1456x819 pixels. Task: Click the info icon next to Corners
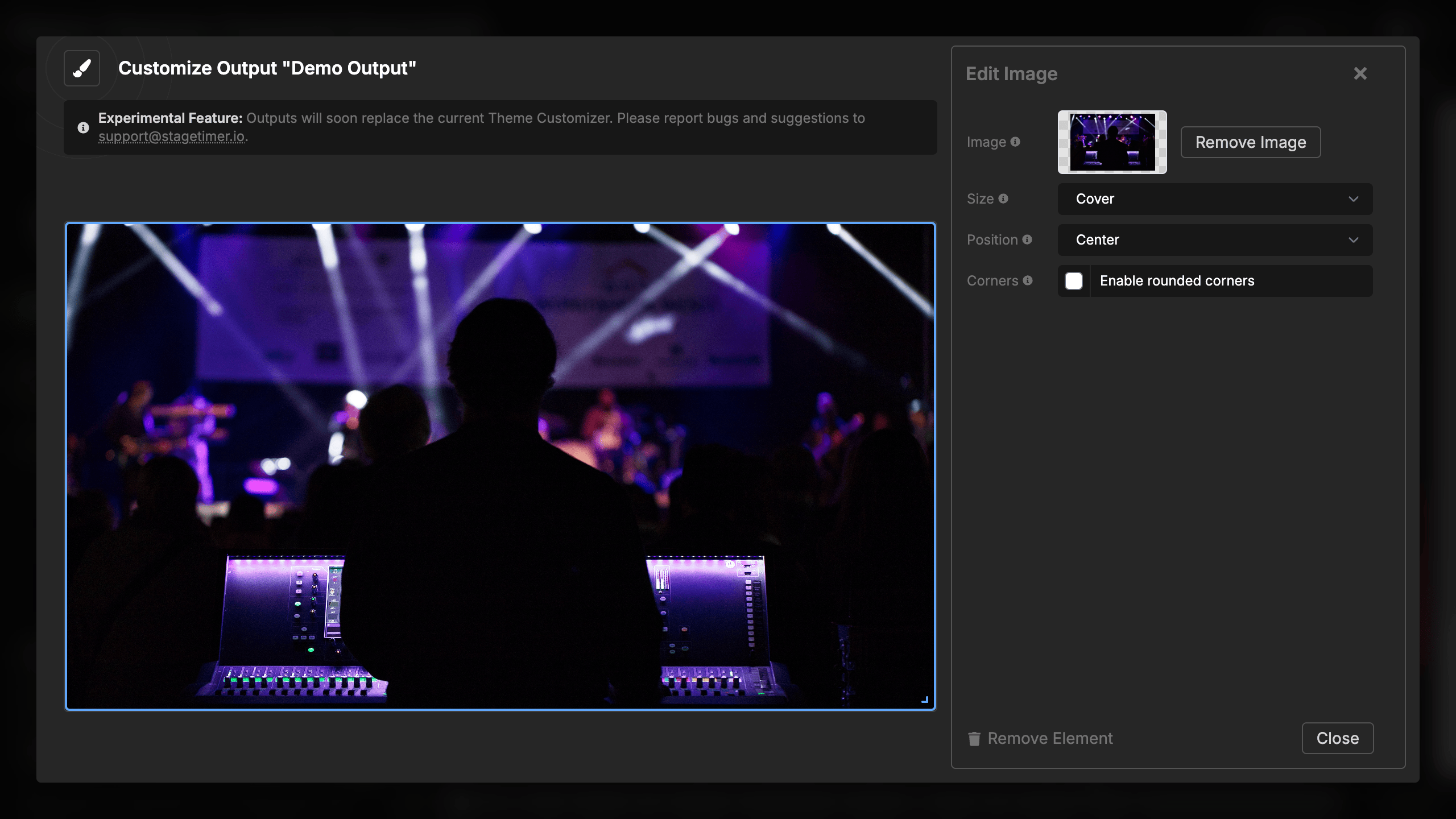point(1028,280)
